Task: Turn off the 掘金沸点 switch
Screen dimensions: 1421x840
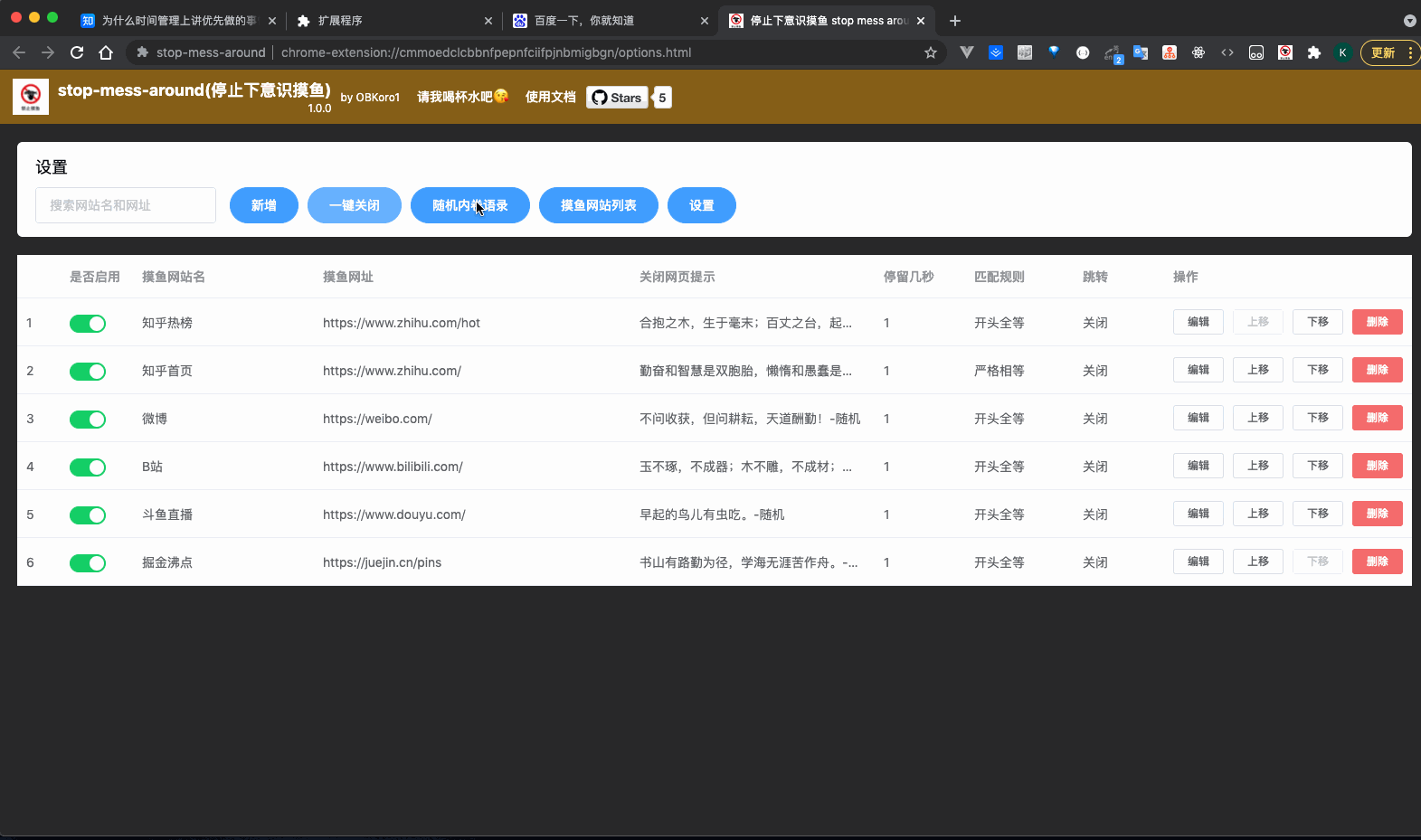Action: click(x=88, y=562)
